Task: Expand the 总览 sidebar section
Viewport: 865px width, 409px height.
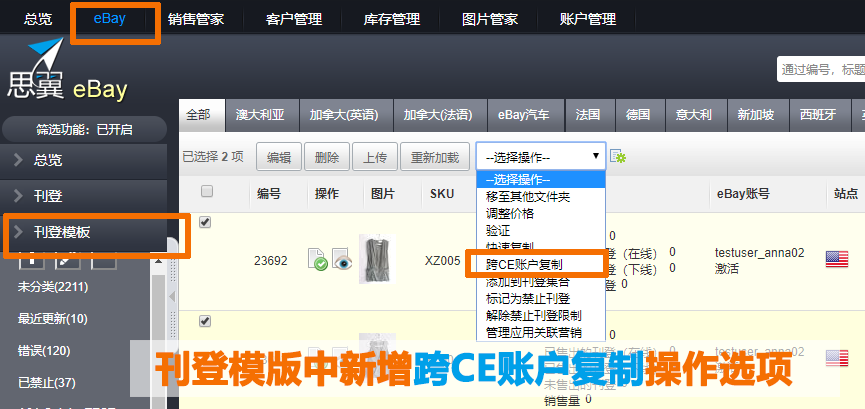Action: click(x=84, y=160)
